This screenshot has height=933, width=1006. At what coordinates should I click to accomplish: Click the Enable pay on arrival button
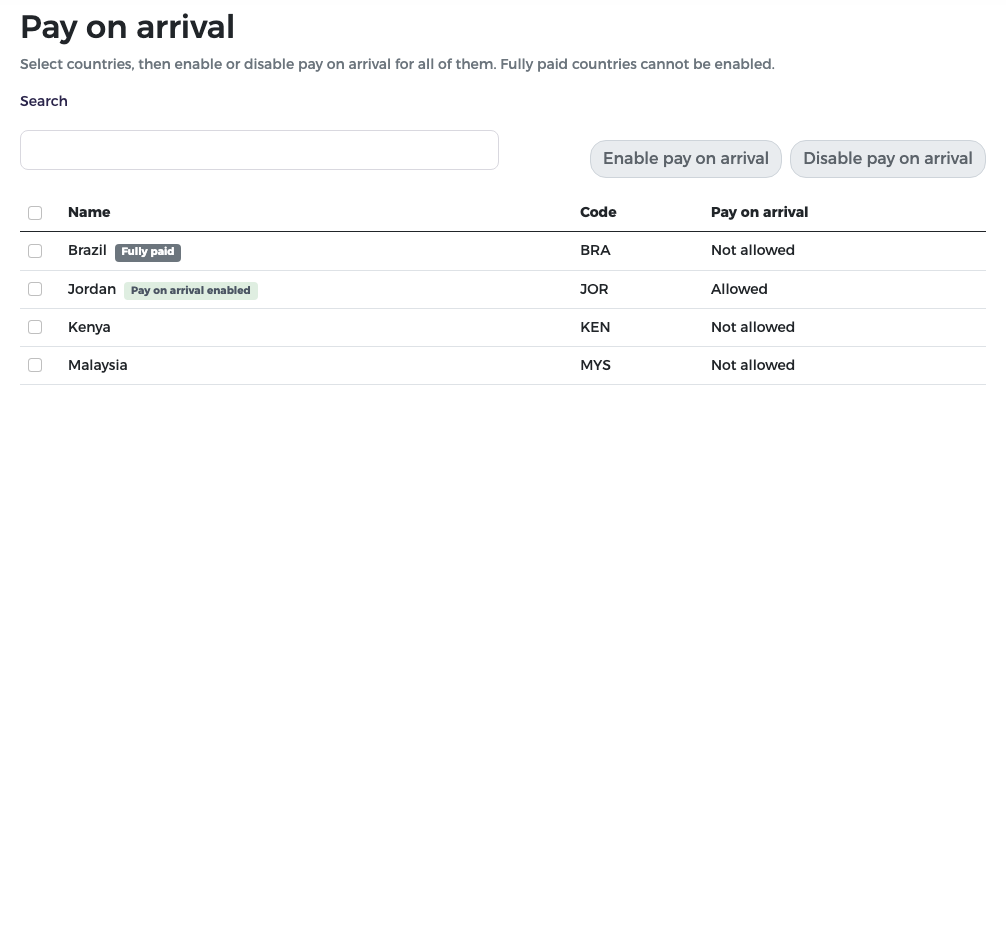686,158
